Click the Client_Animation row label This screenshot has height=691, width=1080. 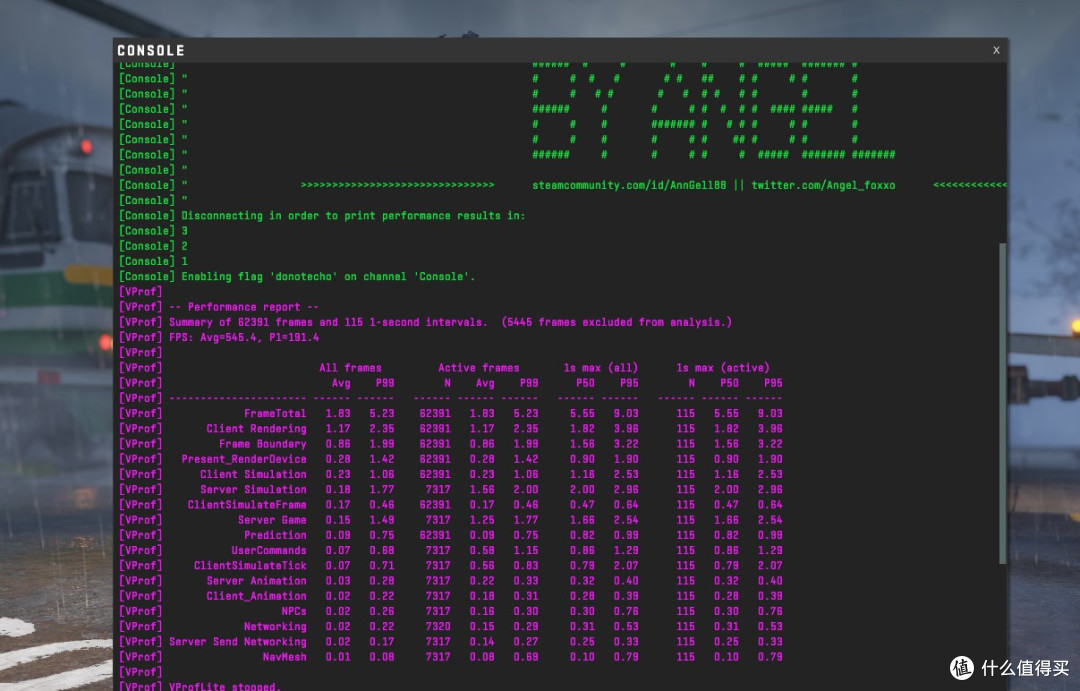tap(256, 596)
